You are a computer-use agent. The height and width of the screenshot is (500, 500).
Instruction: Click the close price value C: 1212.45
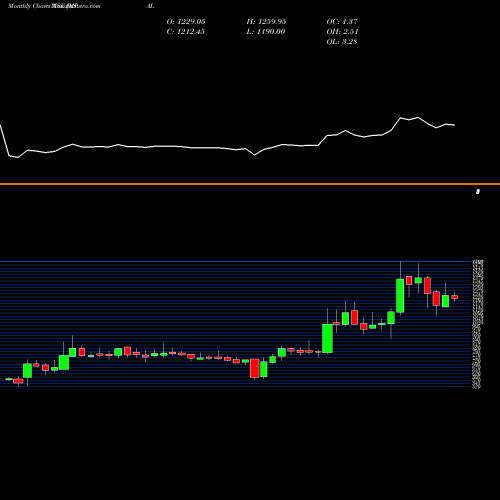(186, 32)
